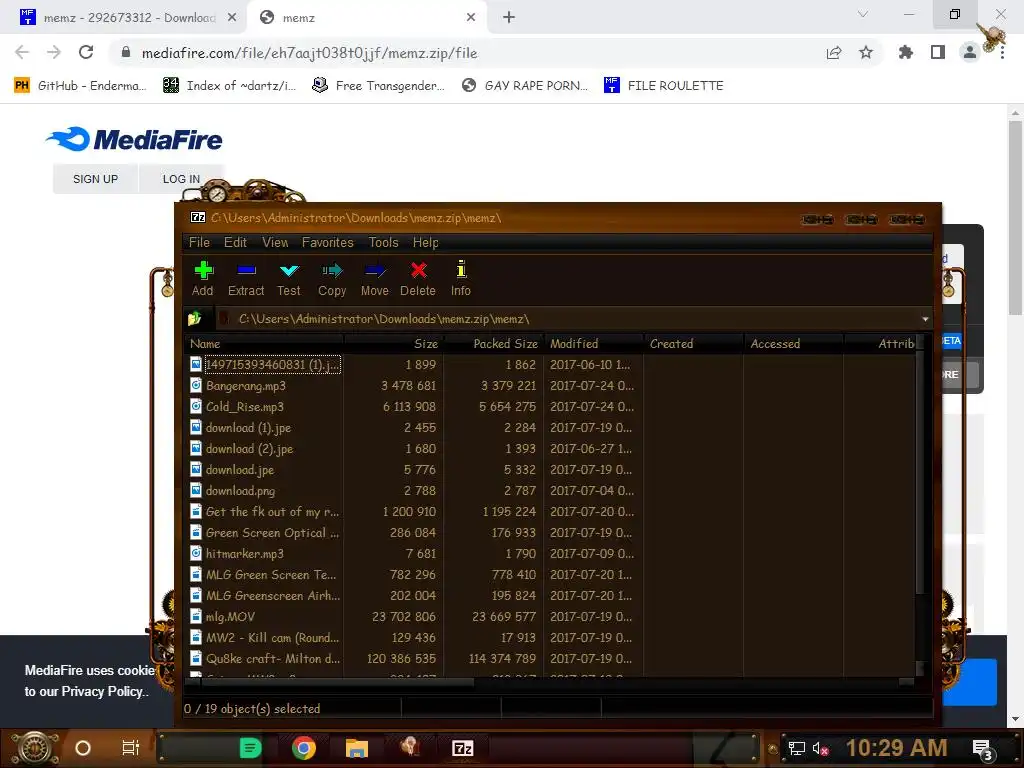Bookmark this page with star icon
Screen dimensions: 1024x768
866,52
